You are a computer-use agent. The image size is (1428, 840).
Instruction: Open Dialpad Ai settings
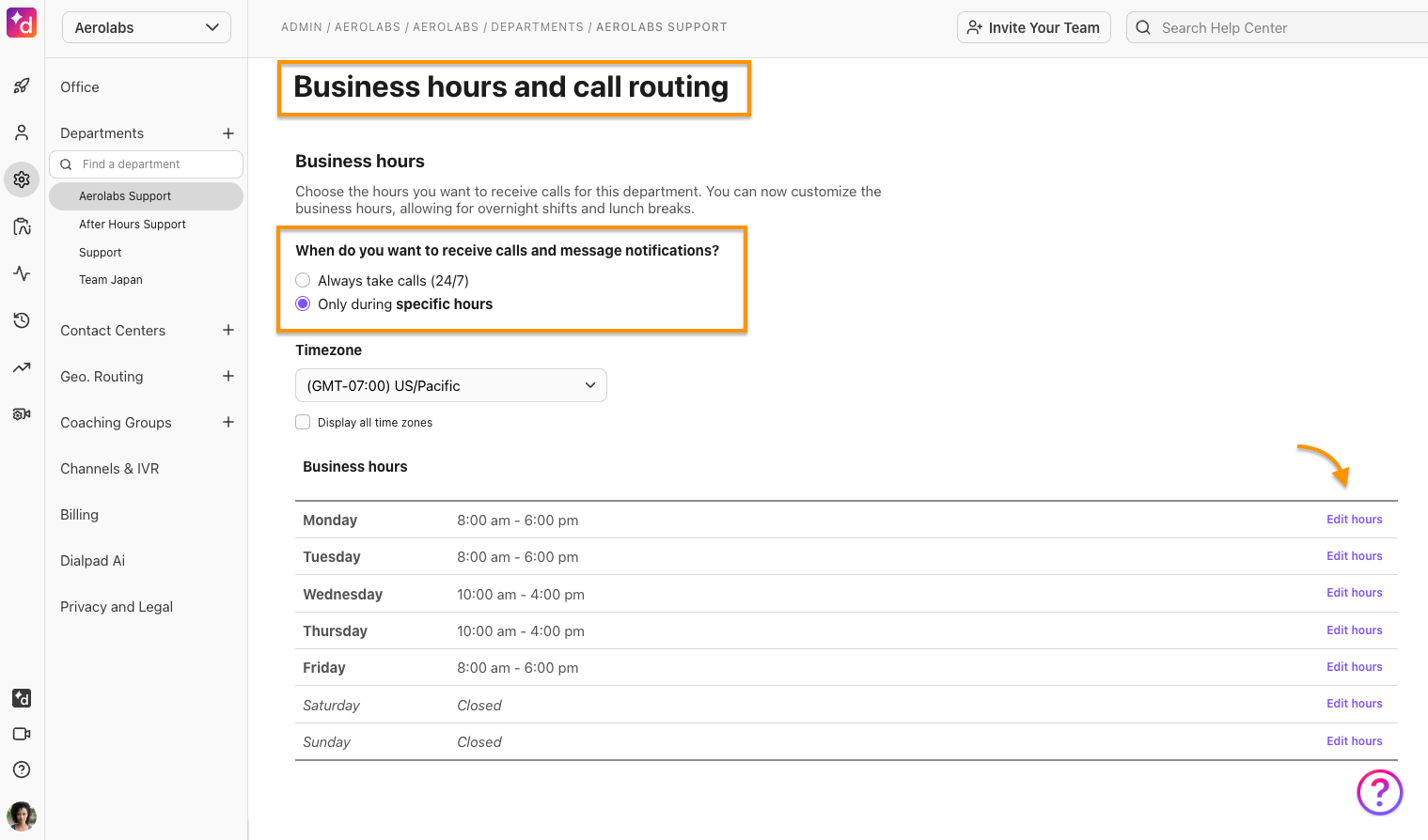[x=92, y=560]
